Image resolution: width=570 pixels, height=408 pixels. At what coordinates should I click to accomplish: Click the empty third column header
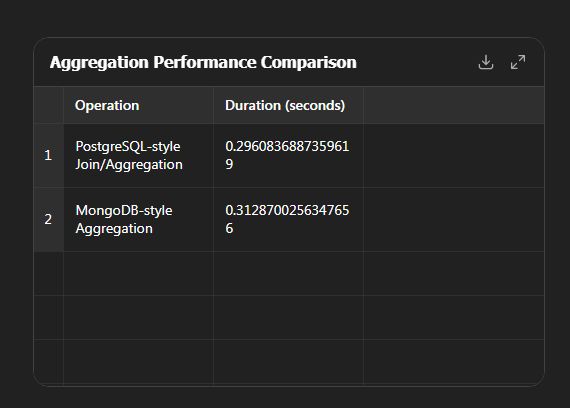tap(454, 105)
